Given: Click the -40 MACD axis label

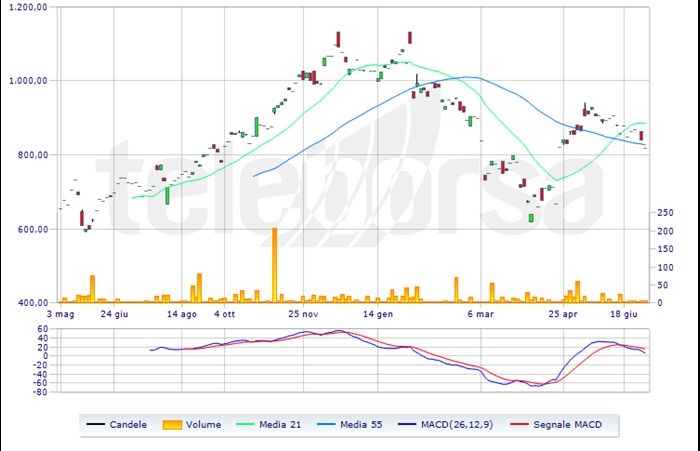Looking at the screenshot, I should [40, 374].
